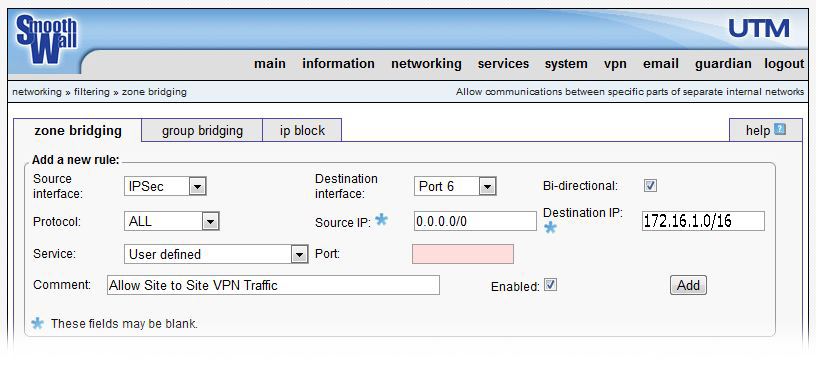Click the networking breadcrumb link
This screenshot has height=372, width=816.
point(36,92)
